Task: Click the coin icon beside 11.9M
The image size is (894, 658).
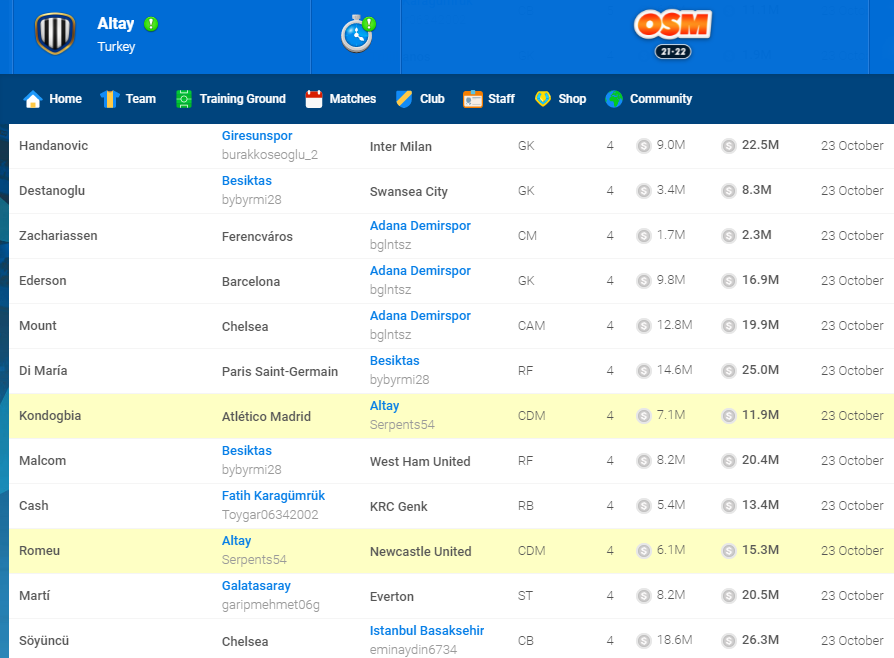Action: click(x=729, y=416)
